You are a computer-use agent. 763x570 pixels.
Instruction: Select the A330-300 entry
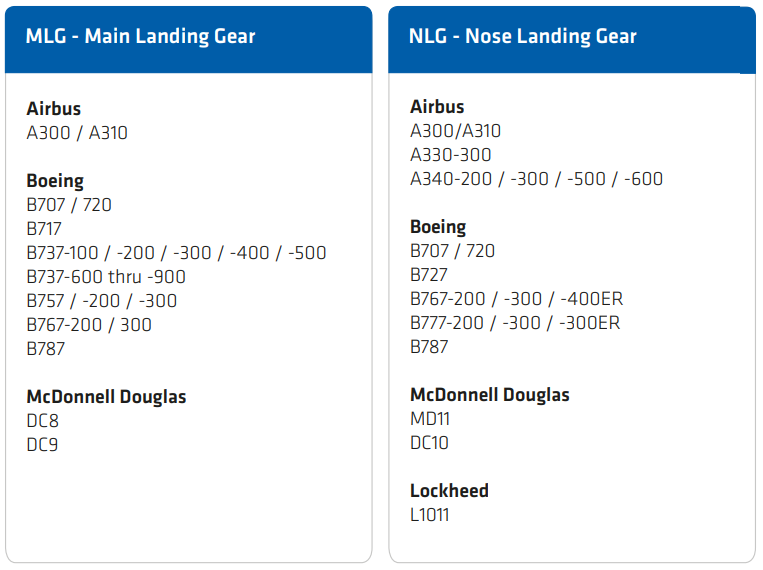[x=450, y=155]
